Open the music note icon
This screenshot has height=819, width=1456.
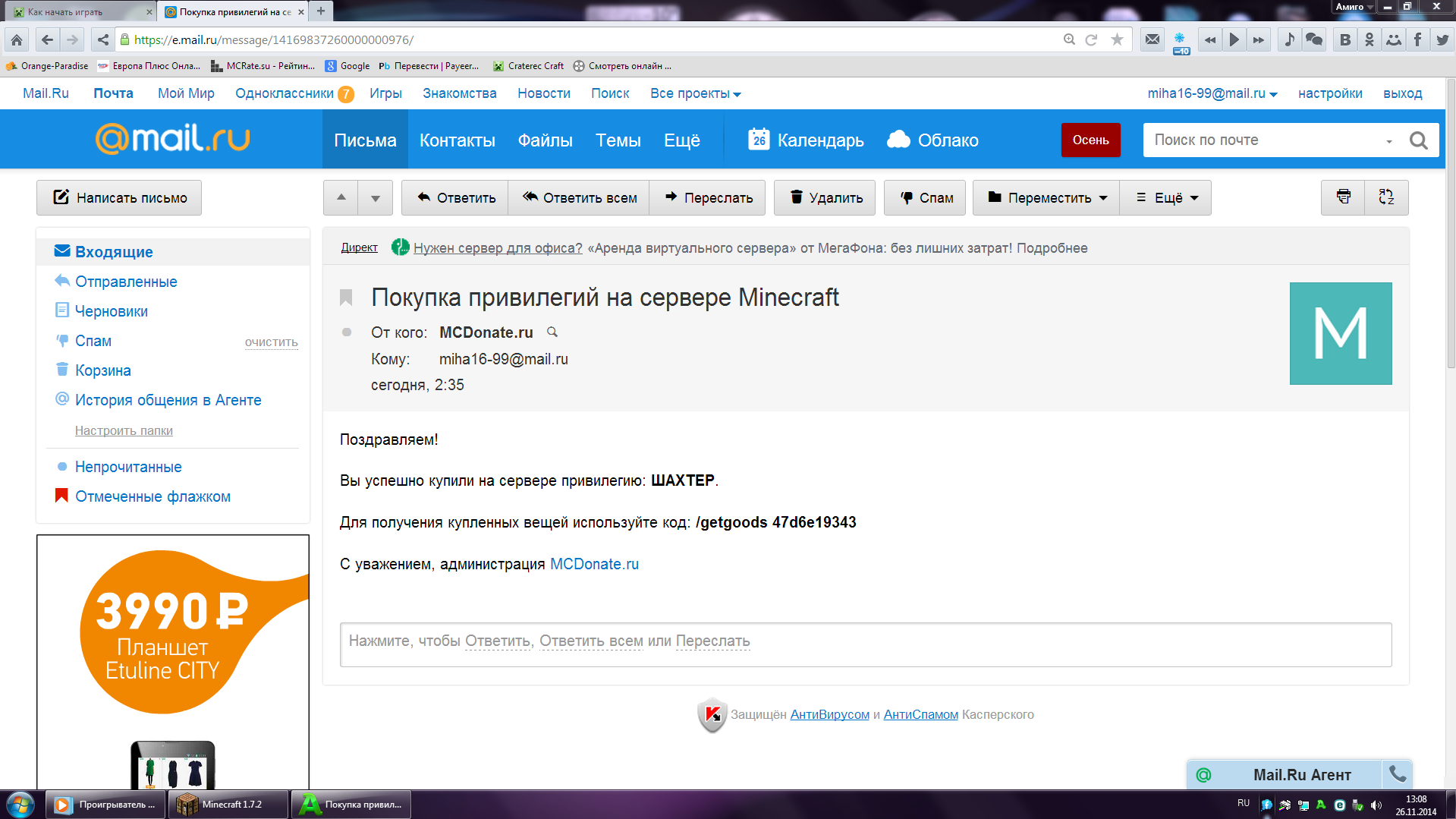click(x=1290, y=39)
